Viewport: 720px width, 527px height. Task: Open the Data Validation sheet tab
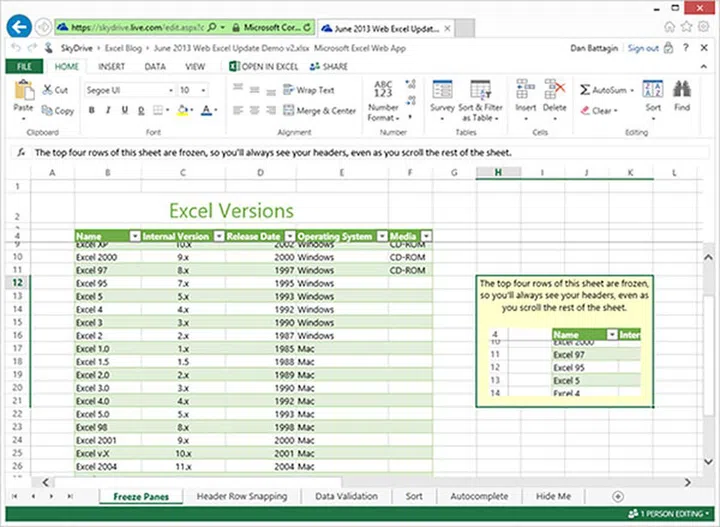tap(346, 496)
